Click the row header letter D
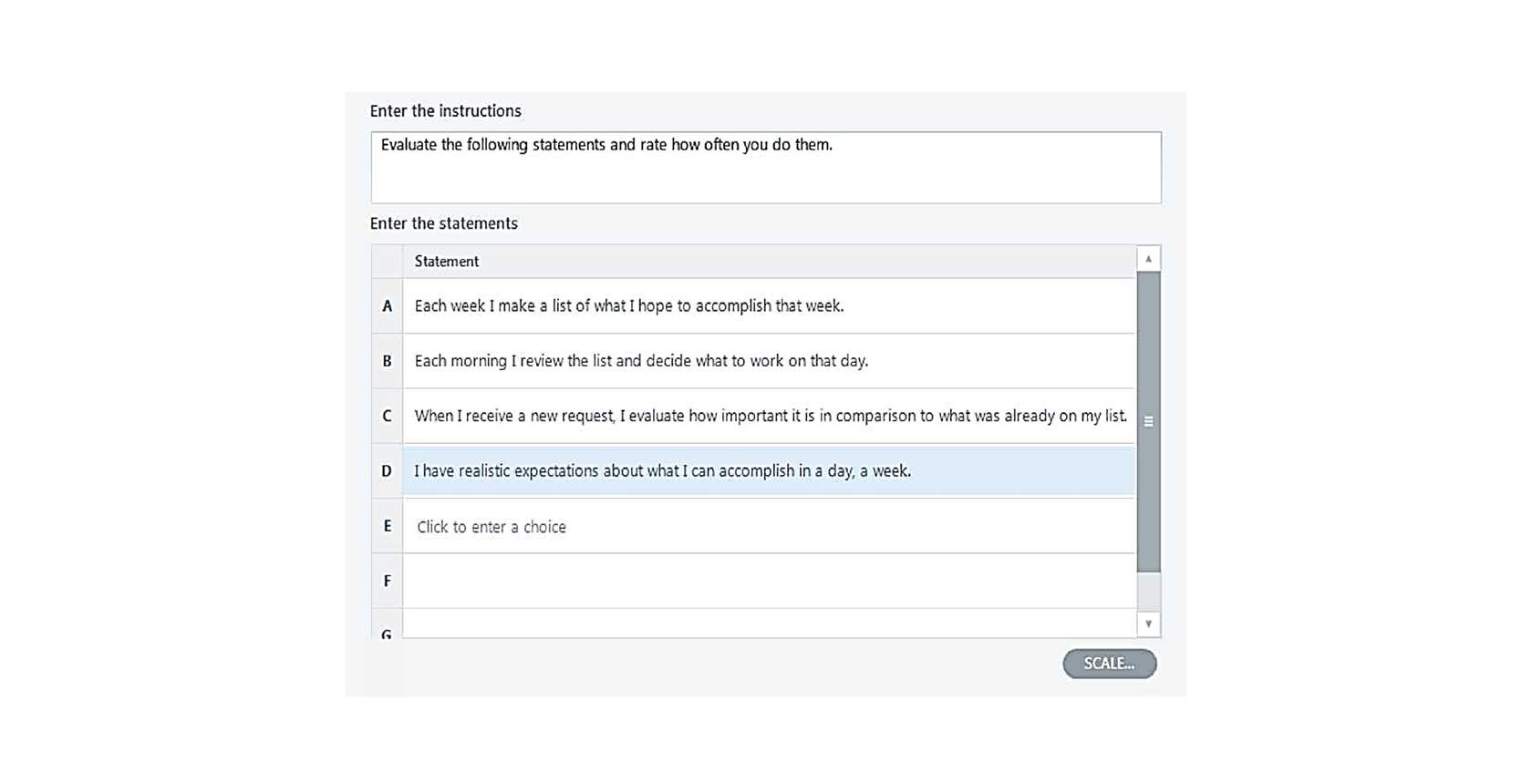1532x784 pixels. pyautogui.click(x=387, y=471)
